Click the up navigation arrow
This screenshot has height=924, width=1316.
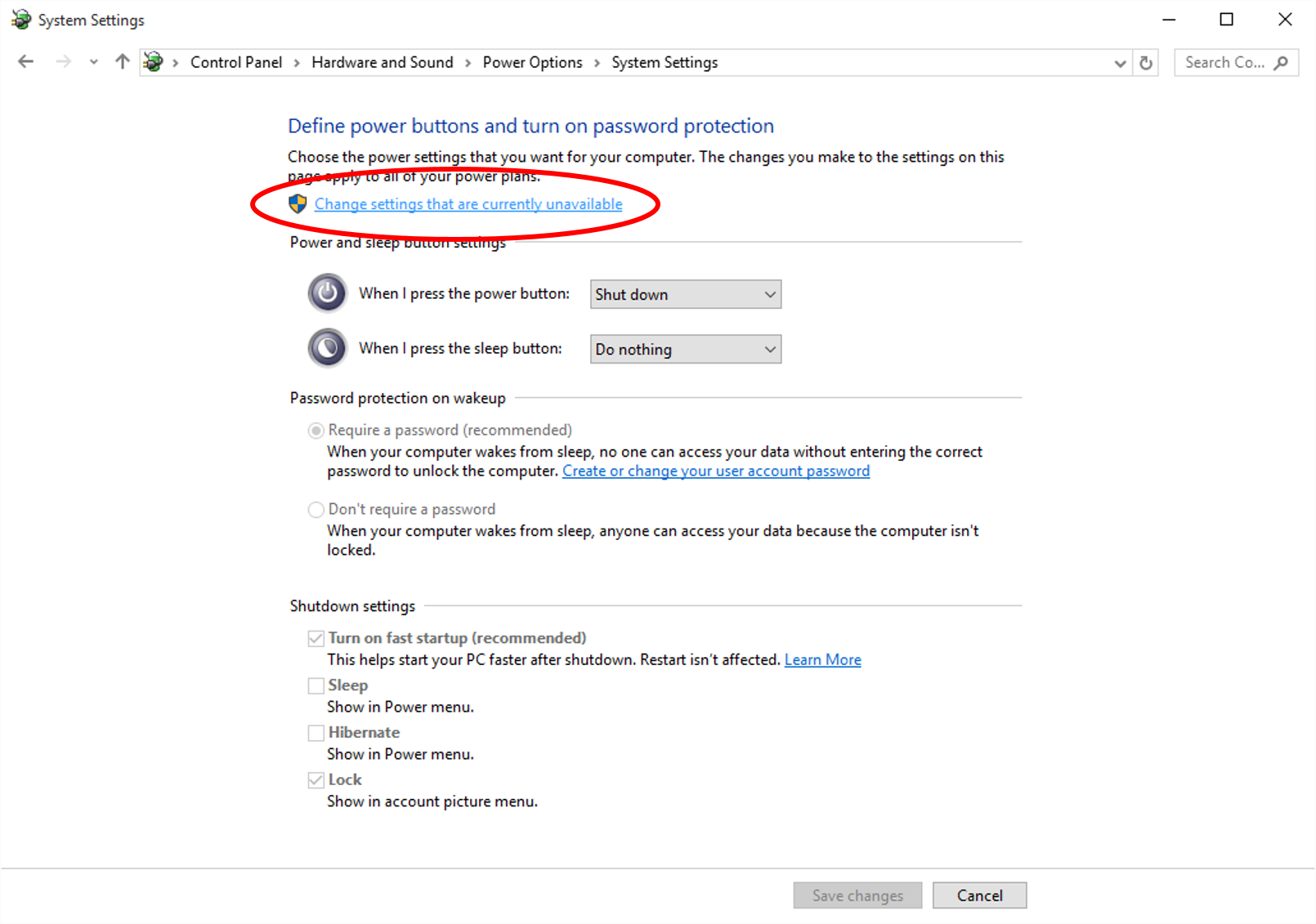coord(122,61)
